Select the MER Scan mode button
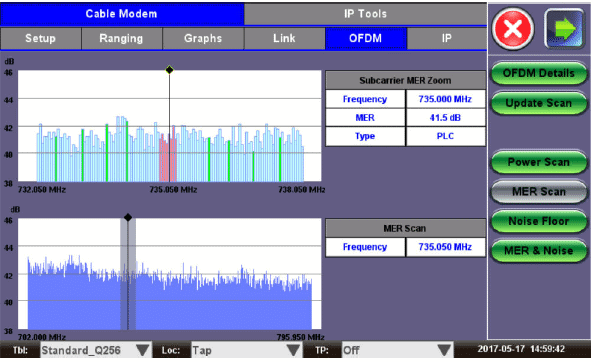593x362 pixels. (539, 191)
